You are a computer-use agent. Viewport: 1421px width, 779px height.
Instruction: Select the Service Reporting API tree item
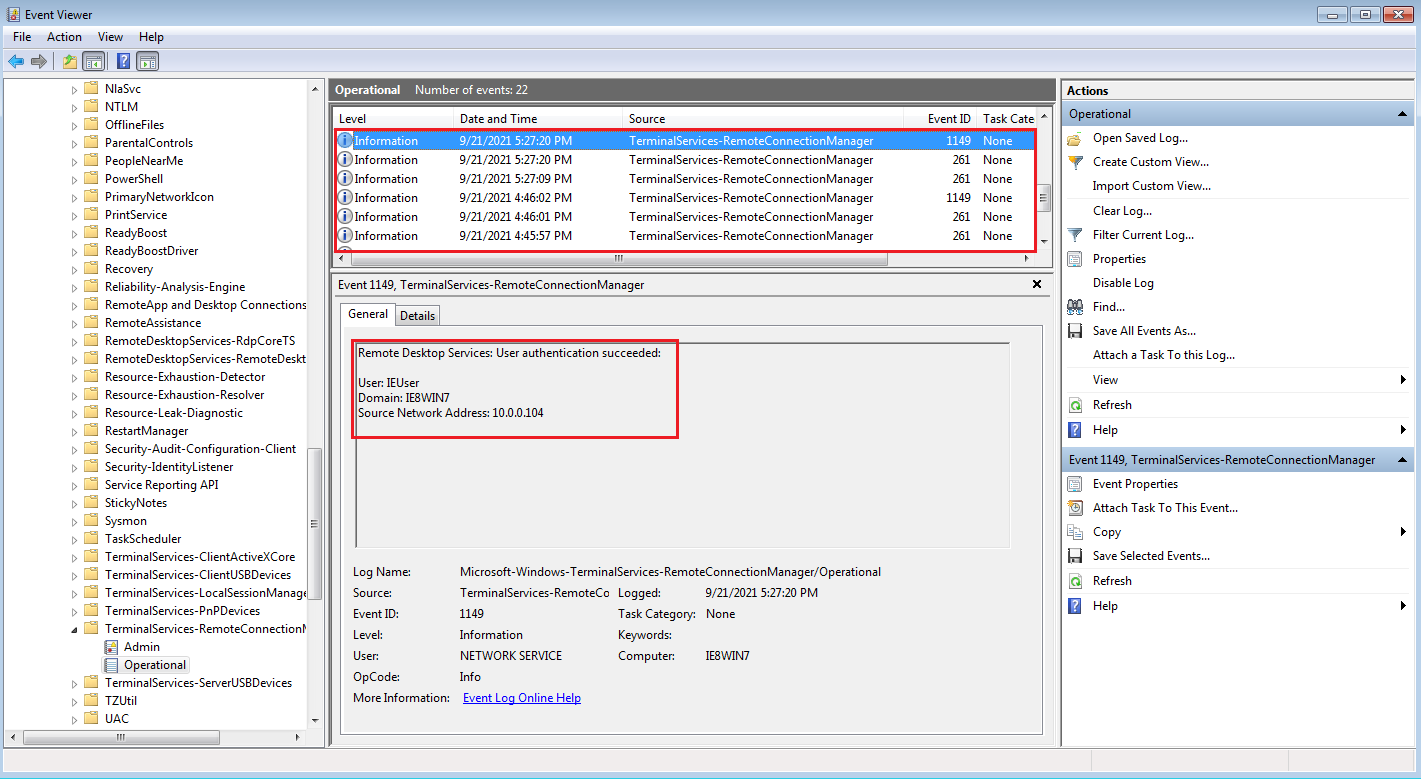click(x=161, y=485)
